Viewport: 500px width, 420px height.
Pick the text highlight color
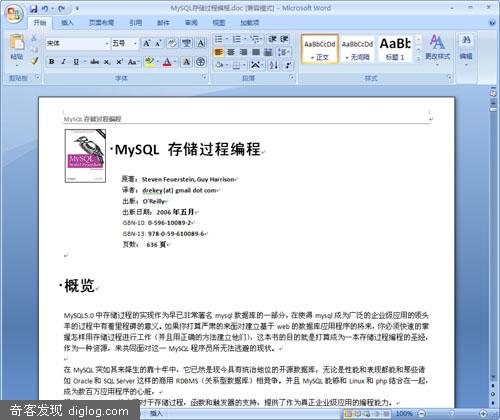(x=149, y=62)
